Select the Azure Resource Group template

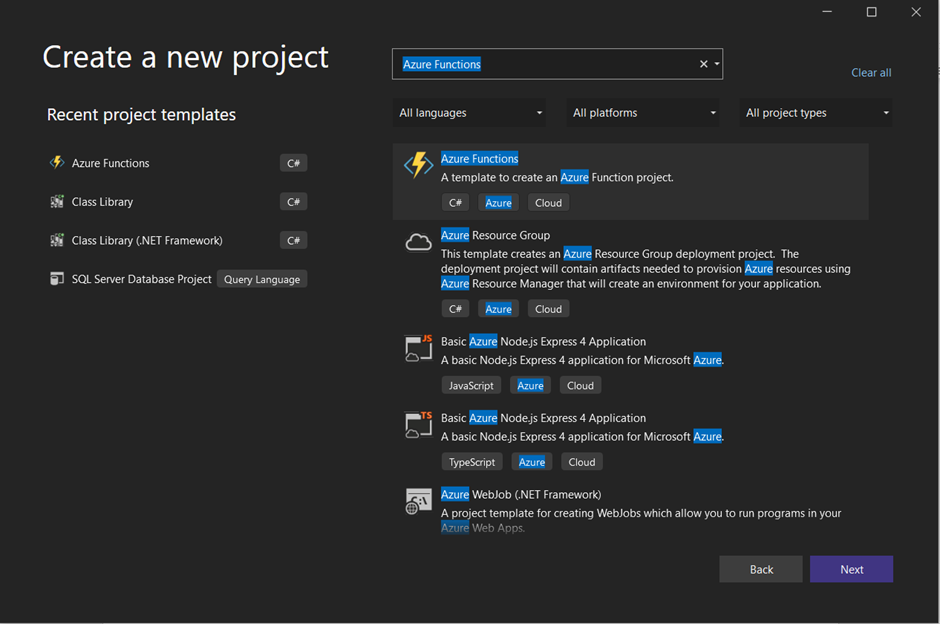[x=631, y=272]
